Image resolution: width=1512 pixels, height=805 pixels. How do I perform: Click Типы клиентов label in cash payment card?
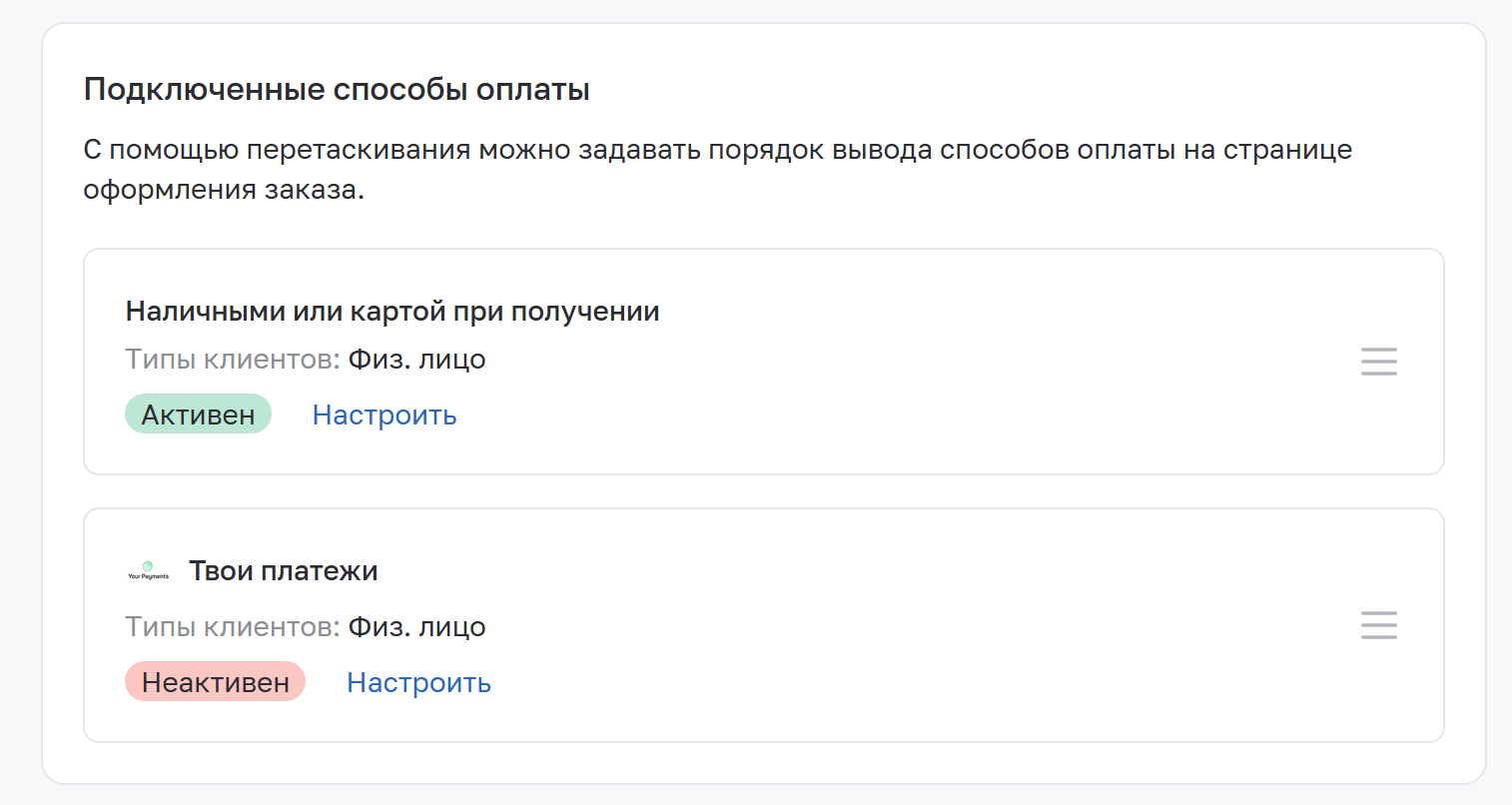[232, 360]
